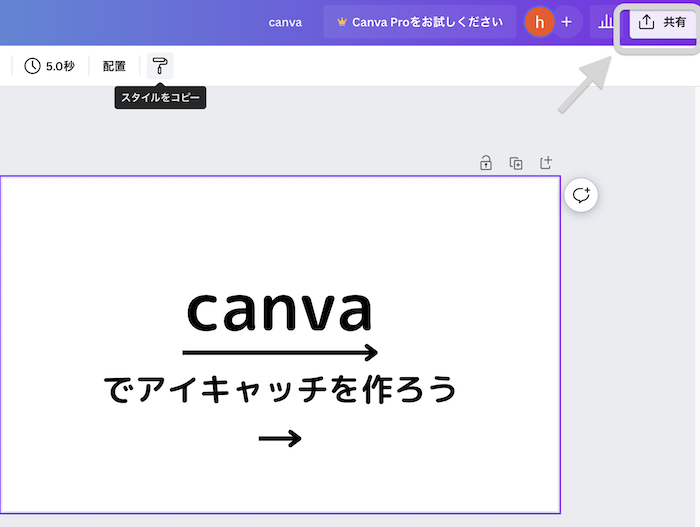Image resolution: width=700 pixels, height=527 pixels.
Task: Click the orange "h" profile avatar
Action: tap(540, 22)
